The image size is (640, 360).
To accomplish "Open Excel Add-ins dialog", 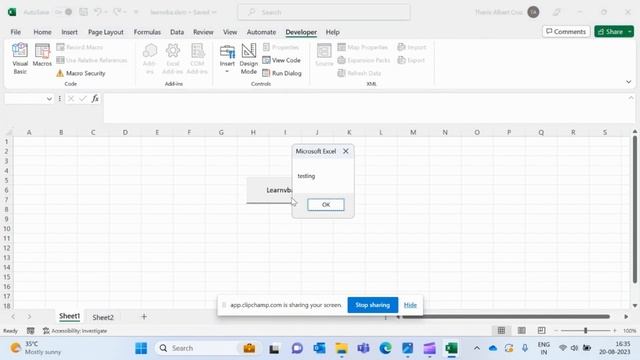I will (x=173, y=59).
